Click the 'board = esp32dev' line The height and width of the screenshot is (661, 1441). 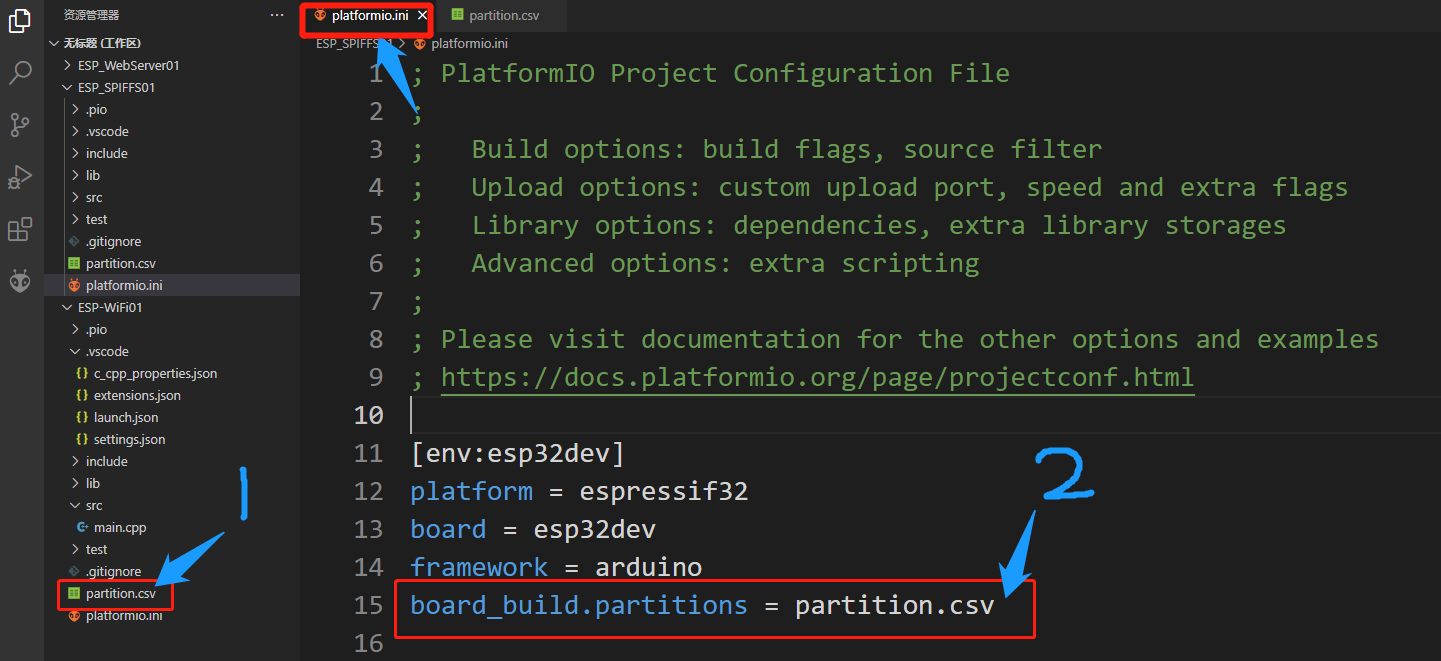pyautogui.click(x=533, y=529)
